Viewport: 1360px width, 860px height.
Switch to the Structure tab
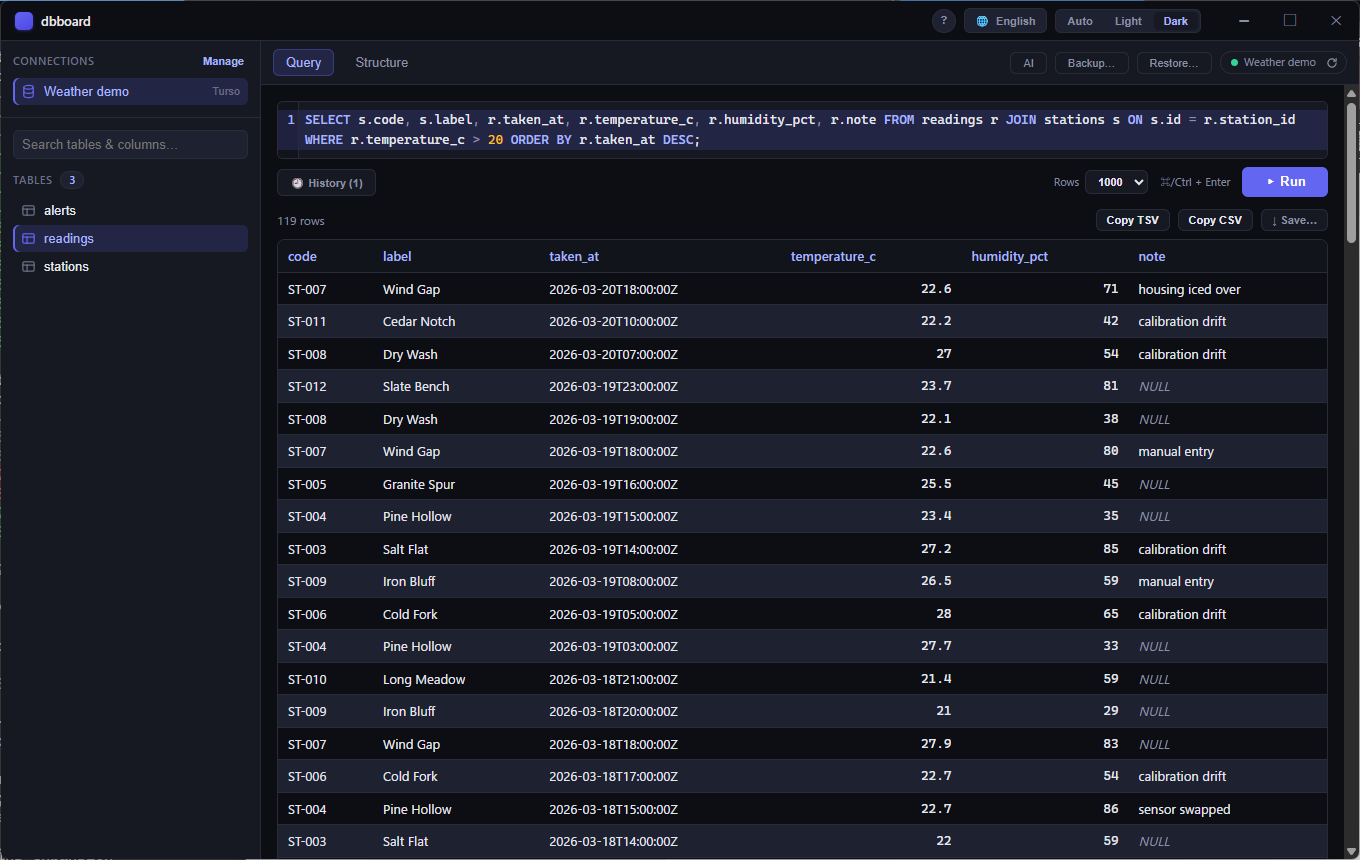click(x=382, y=62)
